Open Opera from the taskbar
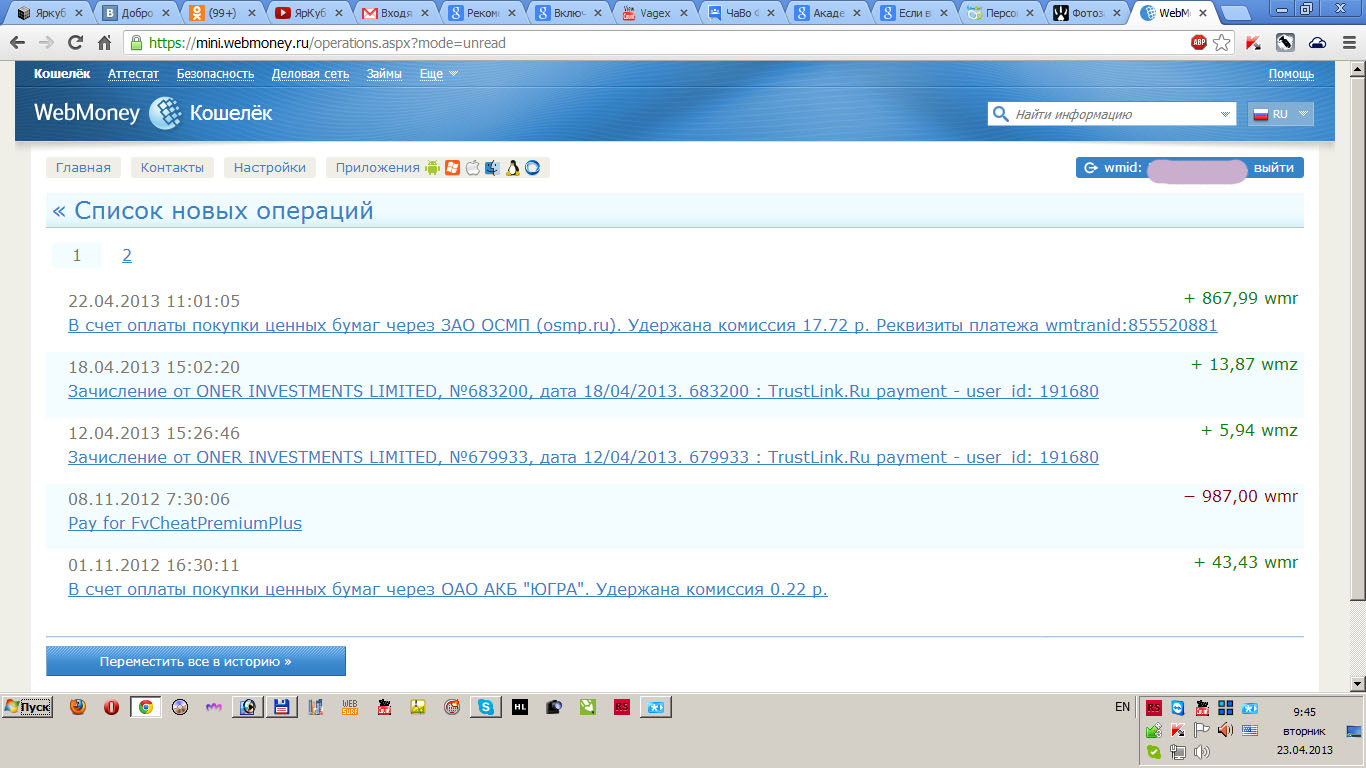The image size is (1366, 768). point(112,707)
